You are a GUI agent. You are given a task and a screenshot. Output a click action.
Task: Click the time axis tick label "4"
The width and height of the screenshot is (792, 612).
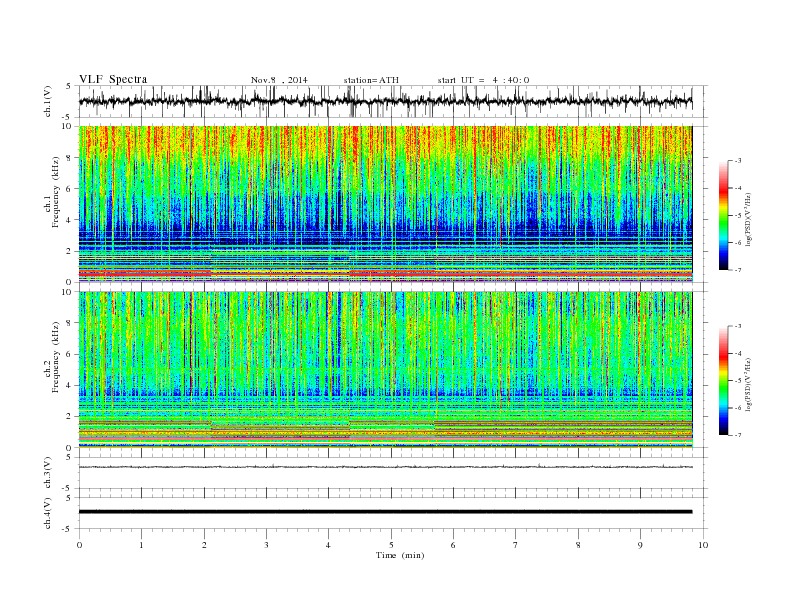point(328,545)
